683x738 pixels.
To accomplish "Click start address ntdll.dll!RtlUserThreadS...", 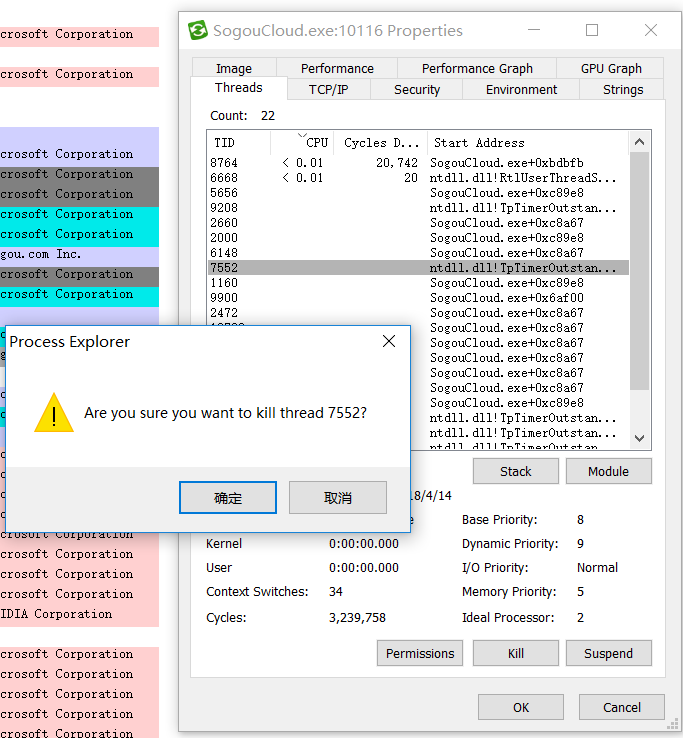I will [x=523, y=178].
